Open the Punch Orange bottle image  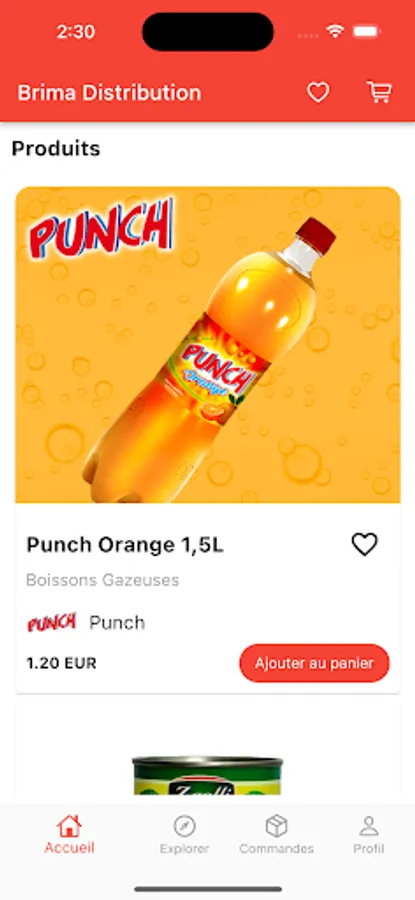click(208, 345)
